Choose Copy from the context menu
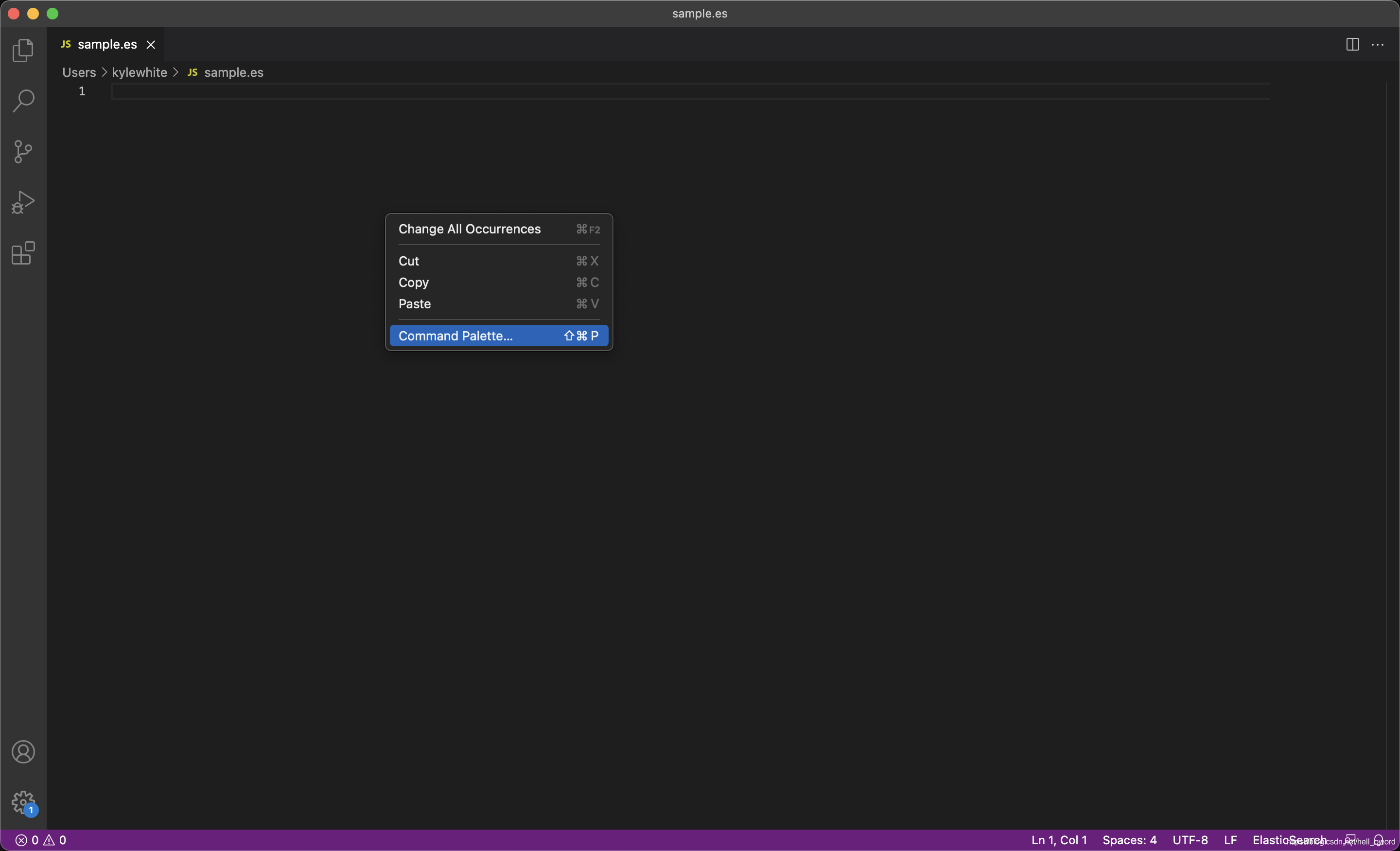The width and height of the screenshot is (1400, 851). 499,283
